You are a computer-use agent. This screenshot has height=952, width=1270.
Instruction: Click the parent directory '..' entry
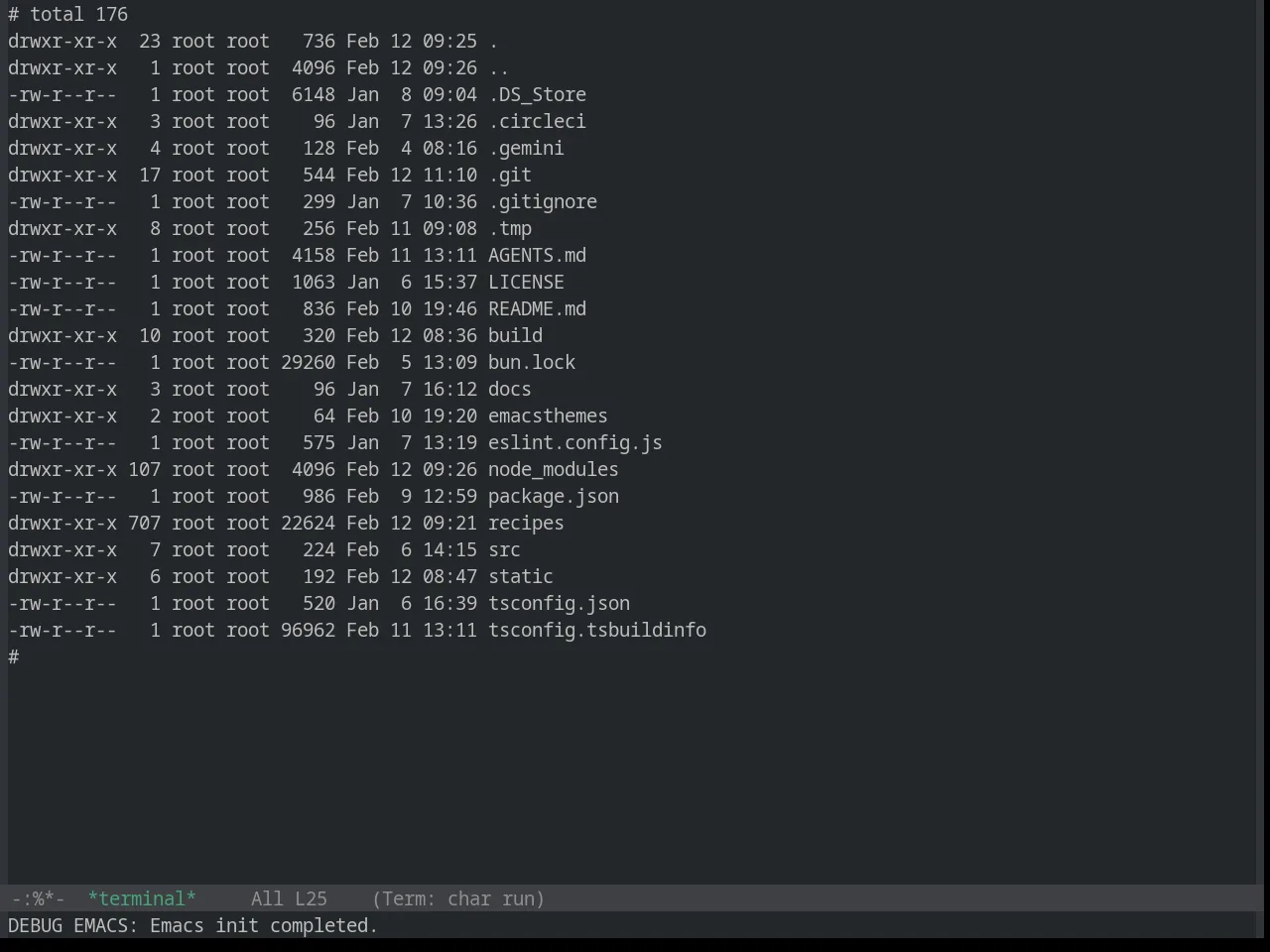pyautogui.click(x=499, y=67)
